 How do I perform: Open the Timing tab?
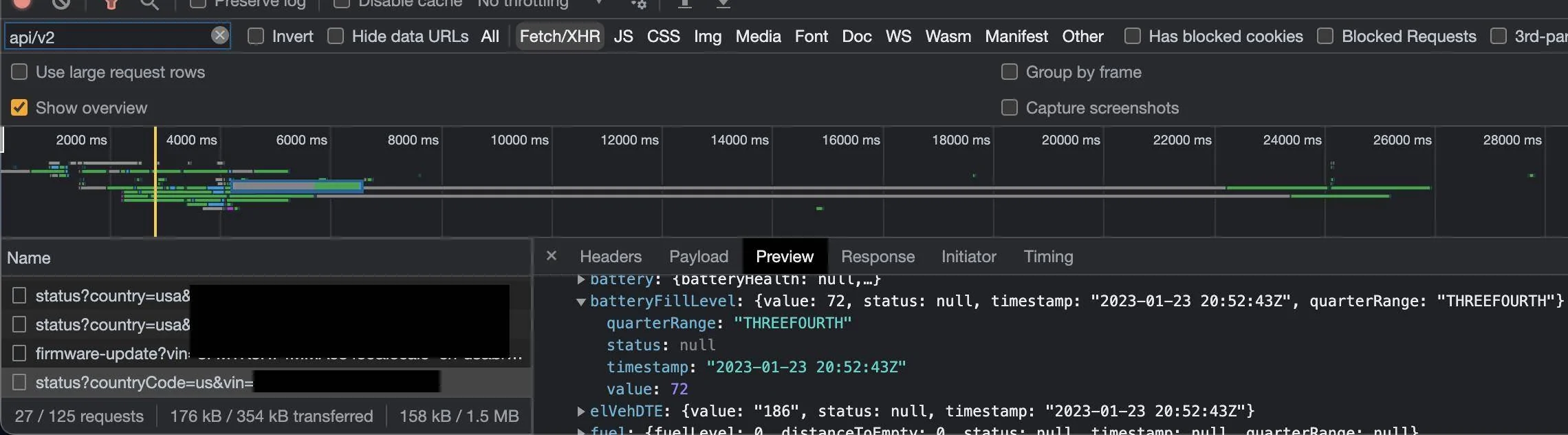pos(1048,257)
